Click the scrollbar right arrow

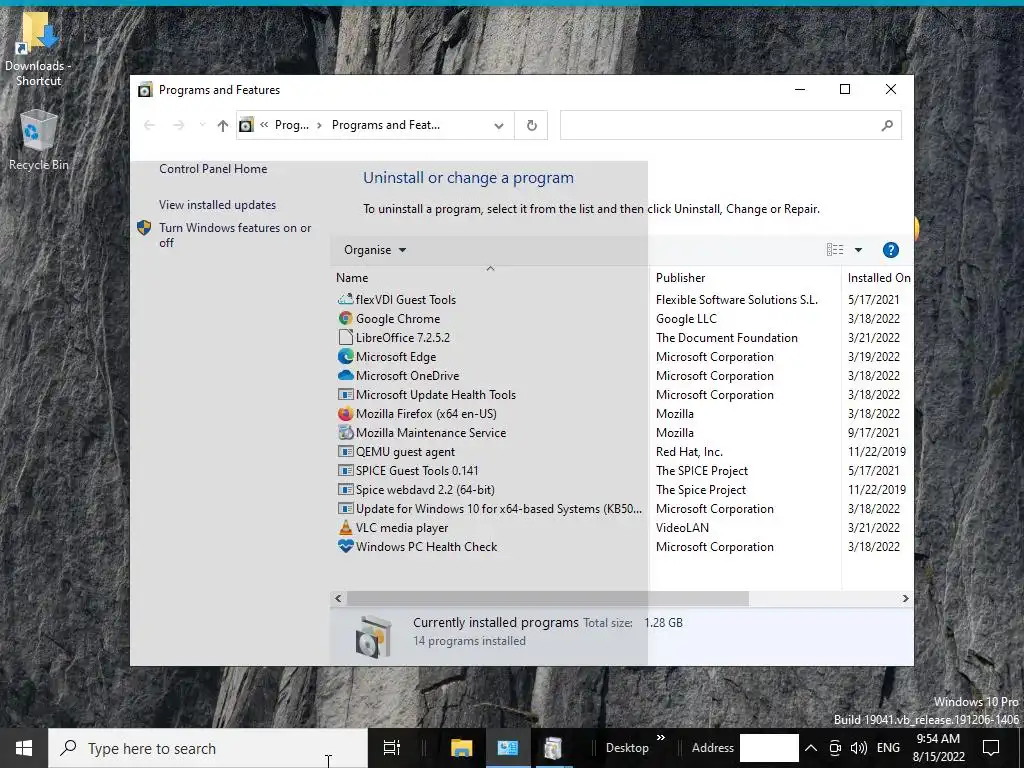[x=905, y=598]
